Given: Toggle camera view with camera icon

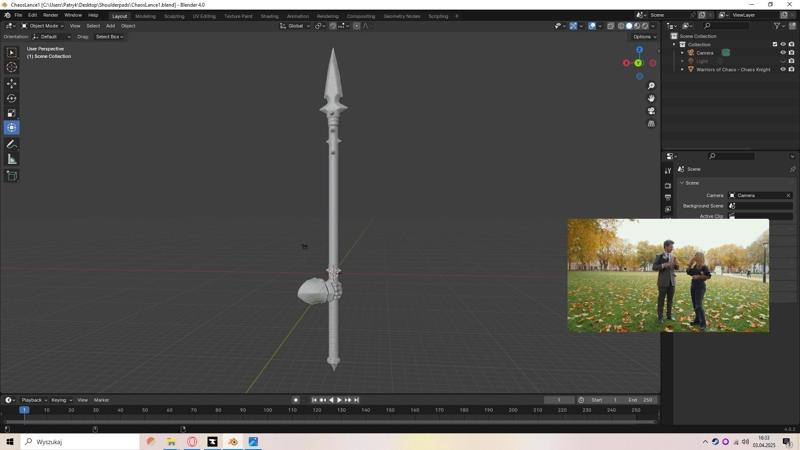Looking at the screenshot, I should pos(651,111).
